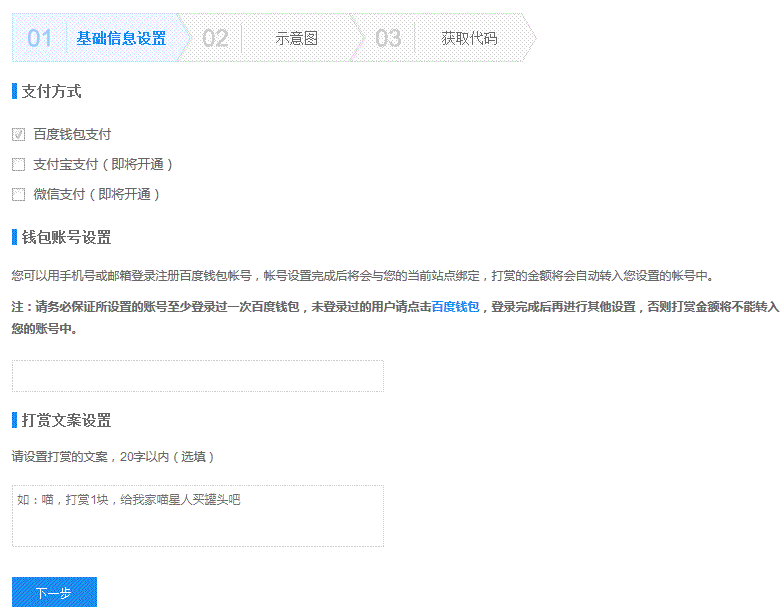Focus the wallet account input field

pos(198,376)
